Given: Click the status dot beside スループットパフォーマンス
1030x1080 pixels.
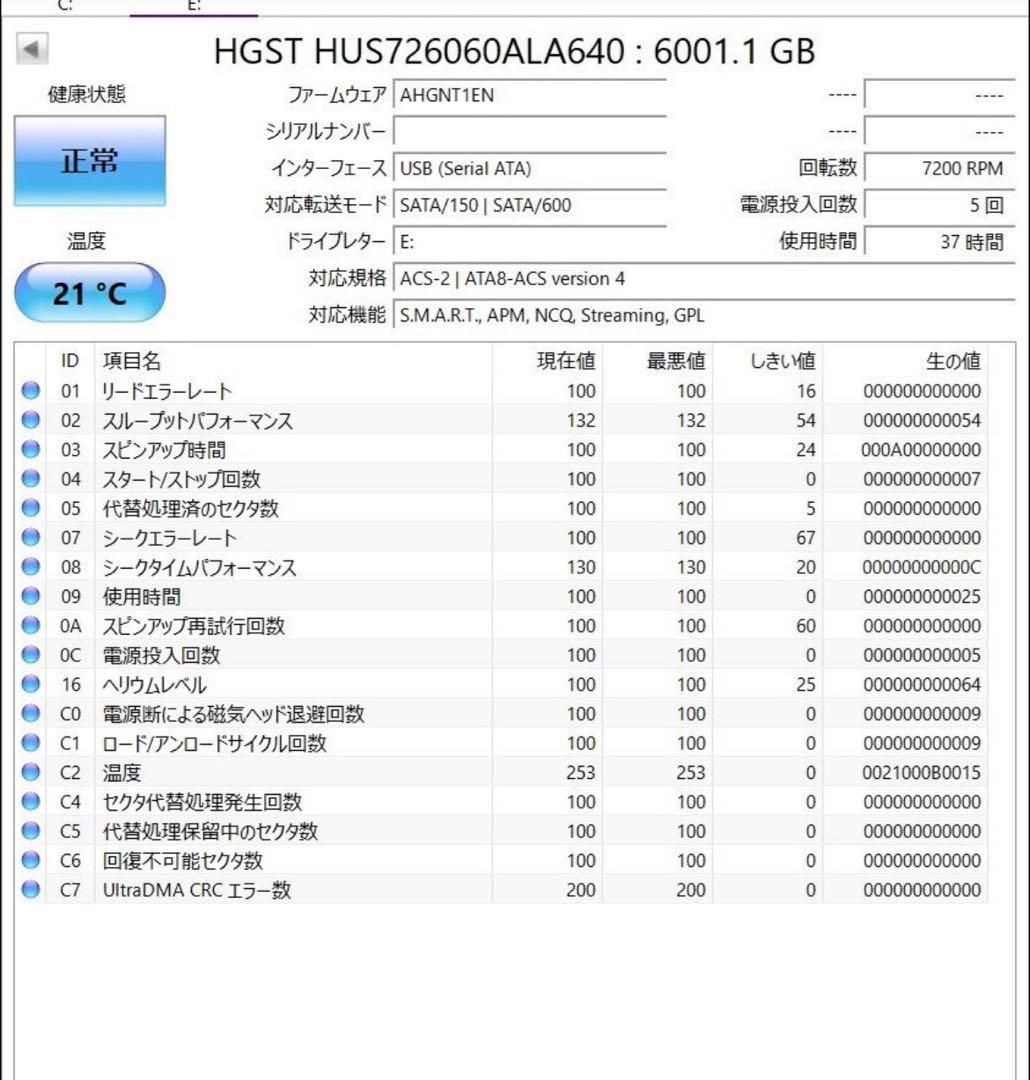Looking at the screenshot, I should point(31,421).
